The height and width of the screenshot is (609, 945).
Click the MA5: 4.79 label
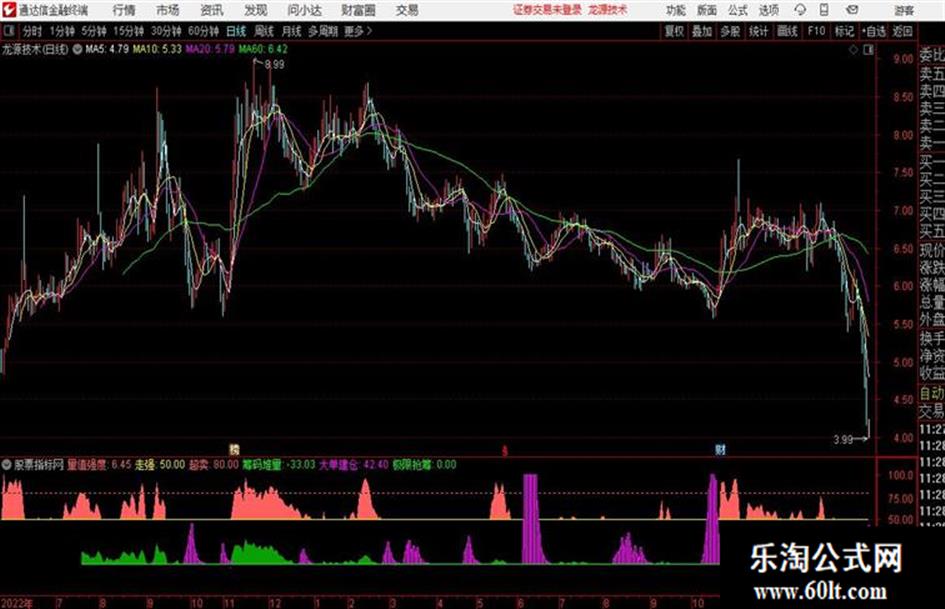coord(107,49)
